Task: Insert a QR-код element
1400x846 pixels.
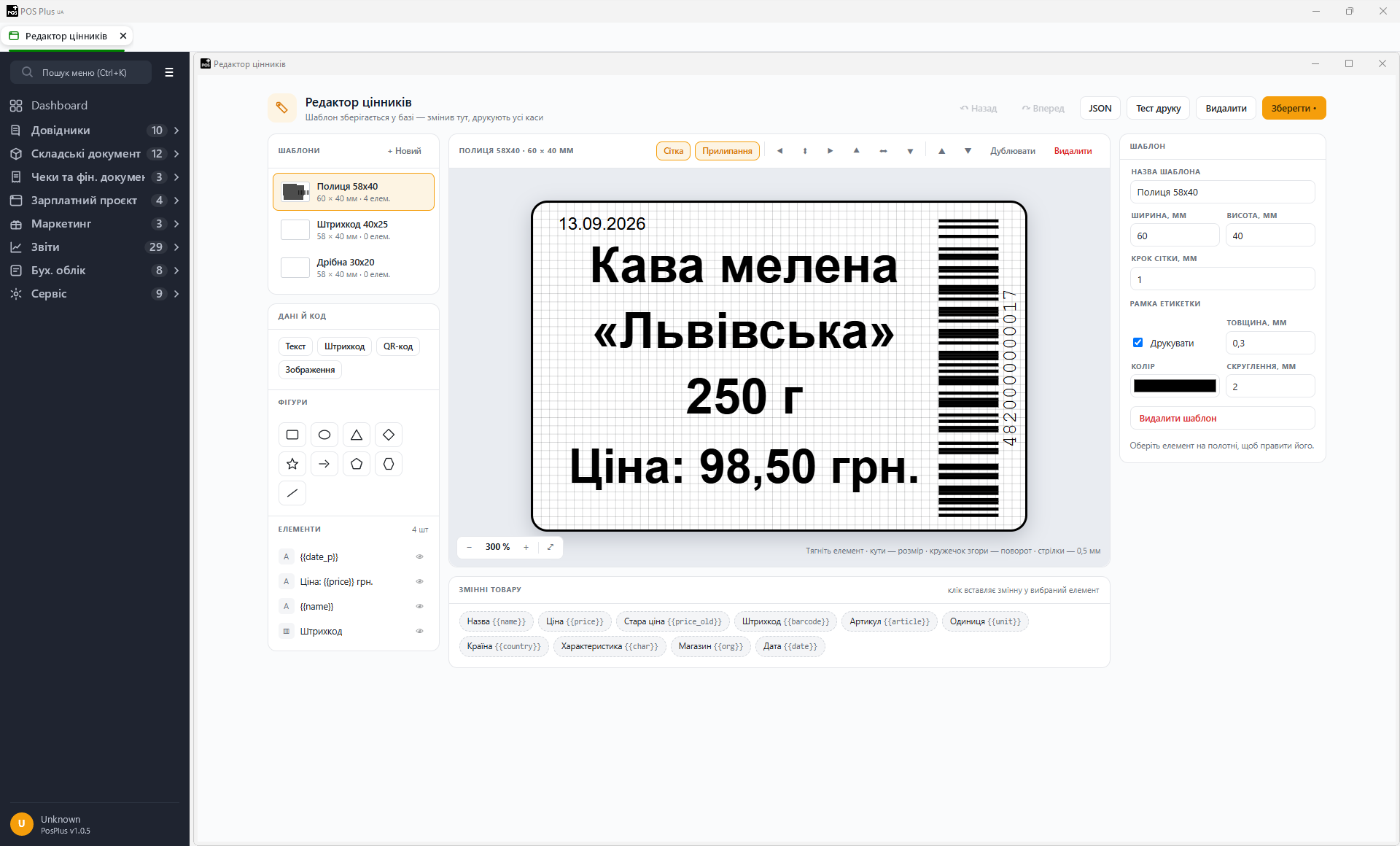Action: coord(398,346)
